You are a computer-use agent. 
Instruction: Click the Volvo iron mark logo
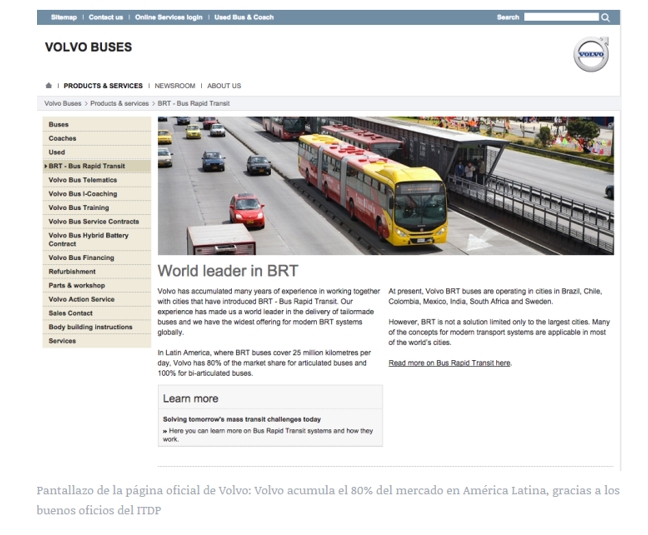[x=590, y=54]
